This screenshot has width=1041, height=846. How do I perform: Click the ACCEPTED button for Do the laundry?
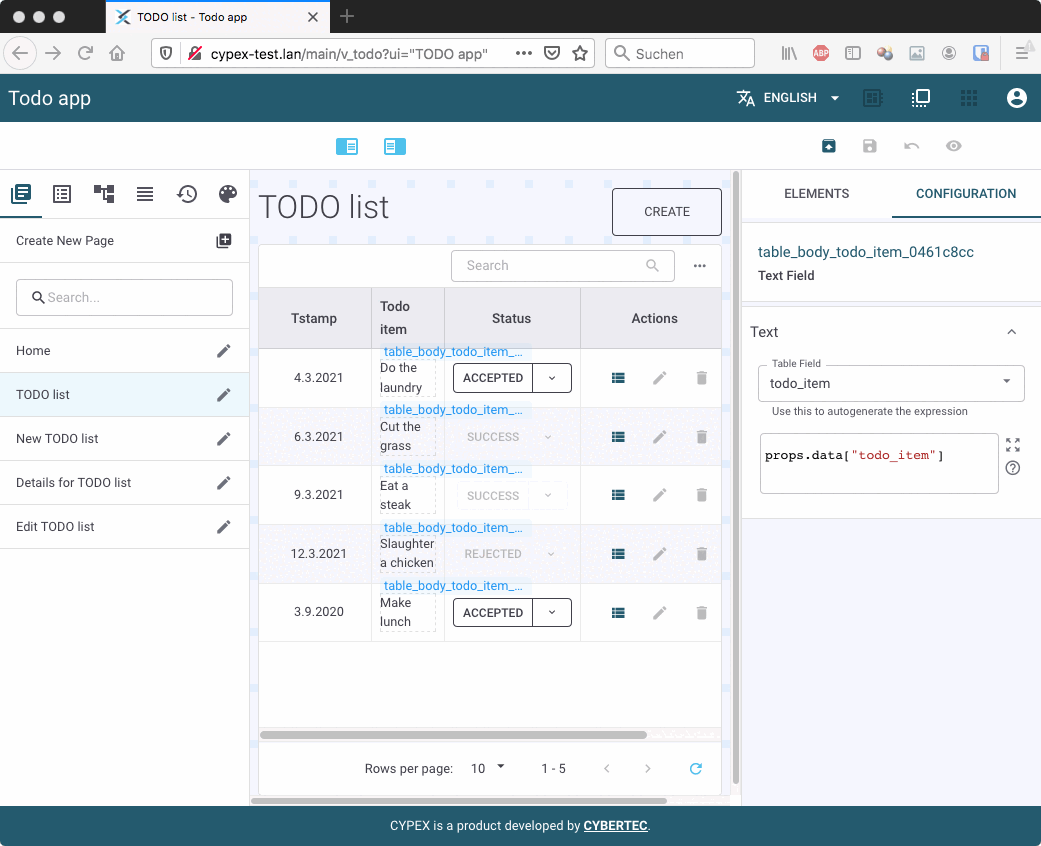tap(493, 378)
